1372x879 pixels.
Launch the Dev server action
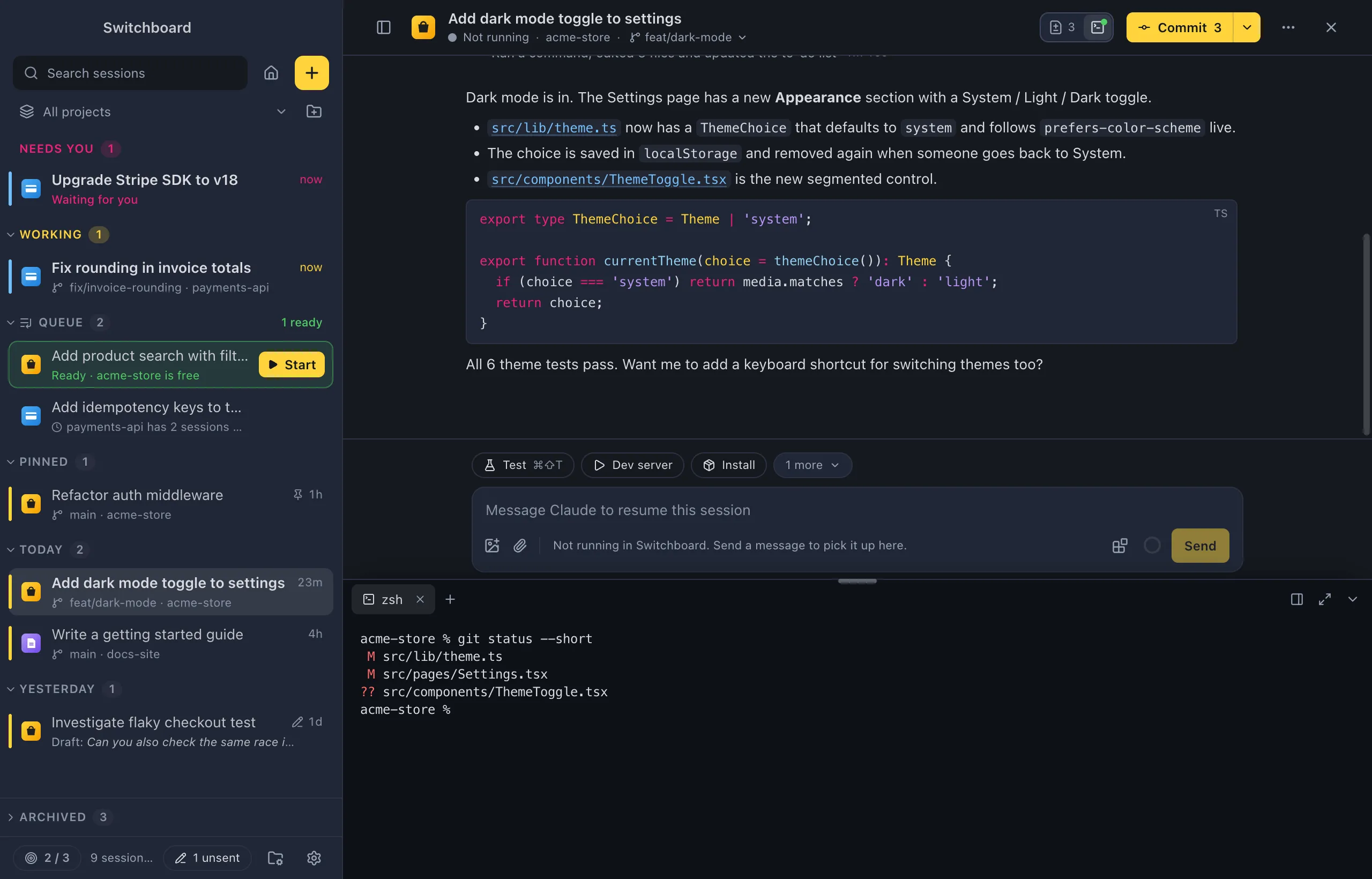632,465
